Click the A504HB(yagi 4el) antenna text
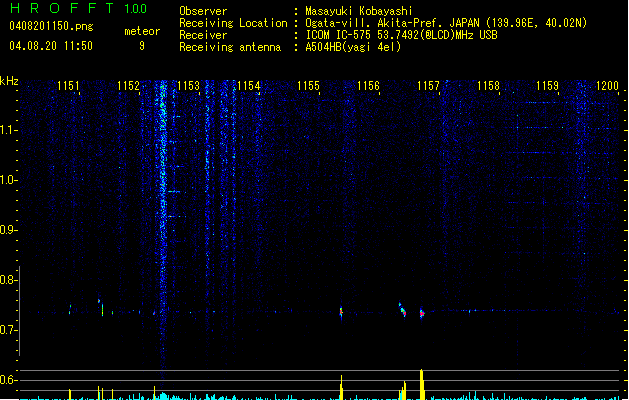Screen dimensions: 629x400 coord(353,47)
